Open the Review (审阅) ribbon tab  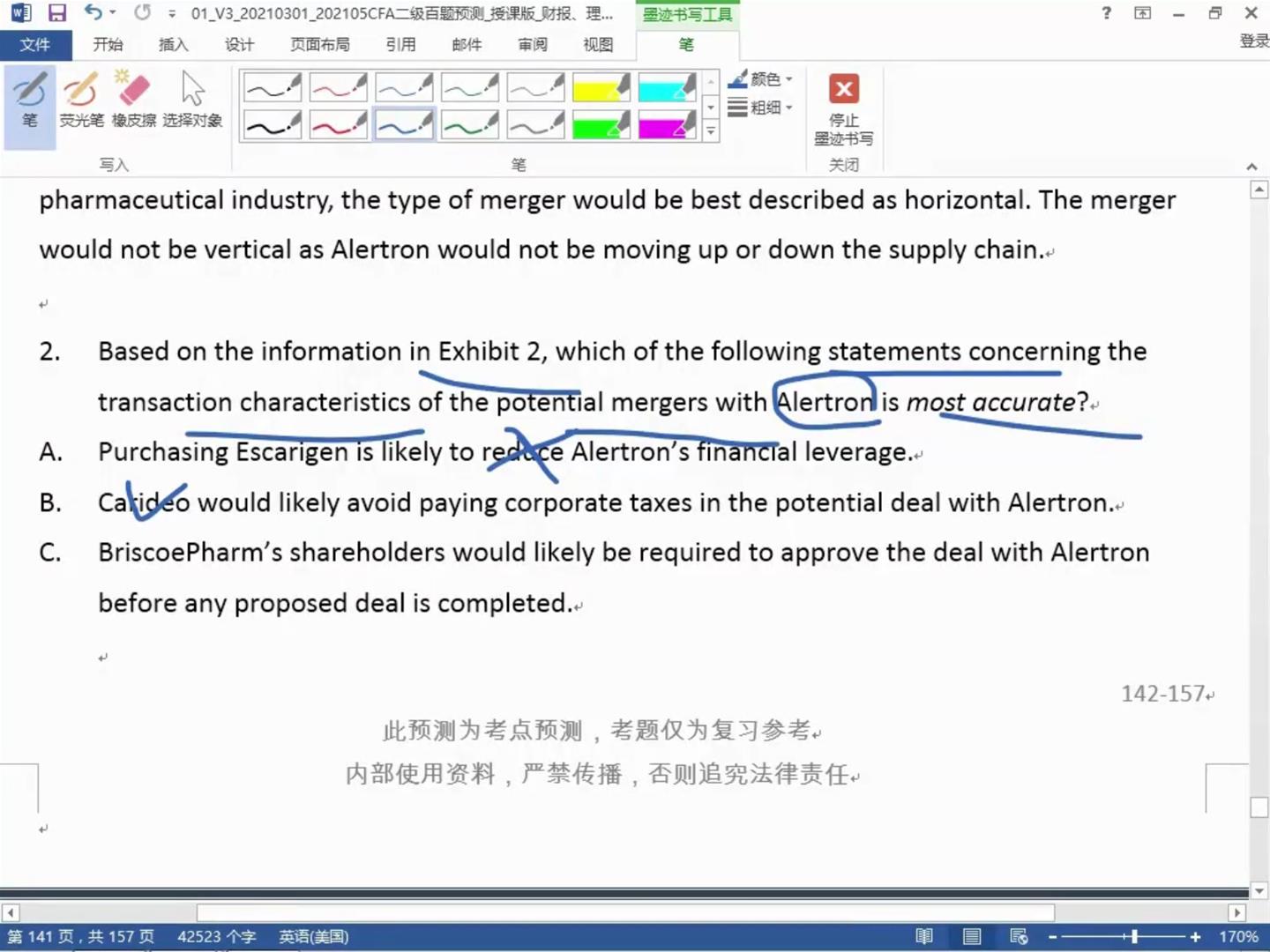click(x=532, y=45)
